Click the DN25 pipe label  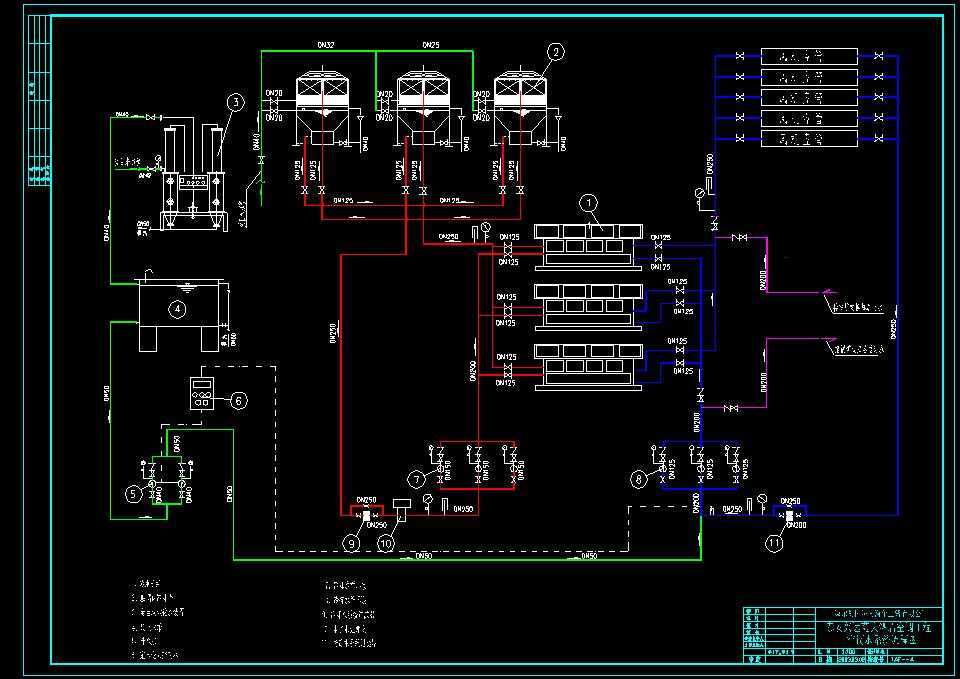(430, 45)
